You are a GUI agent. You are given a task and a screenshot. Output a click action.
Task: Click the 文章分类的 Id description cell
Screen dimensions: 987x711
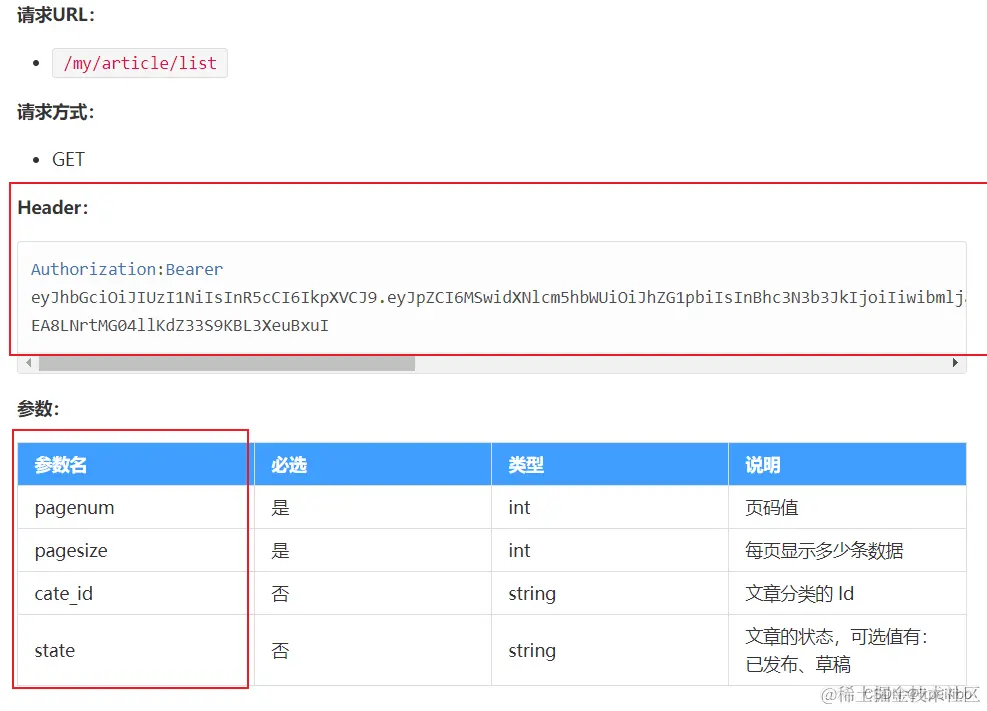click(x=847, y=593)
